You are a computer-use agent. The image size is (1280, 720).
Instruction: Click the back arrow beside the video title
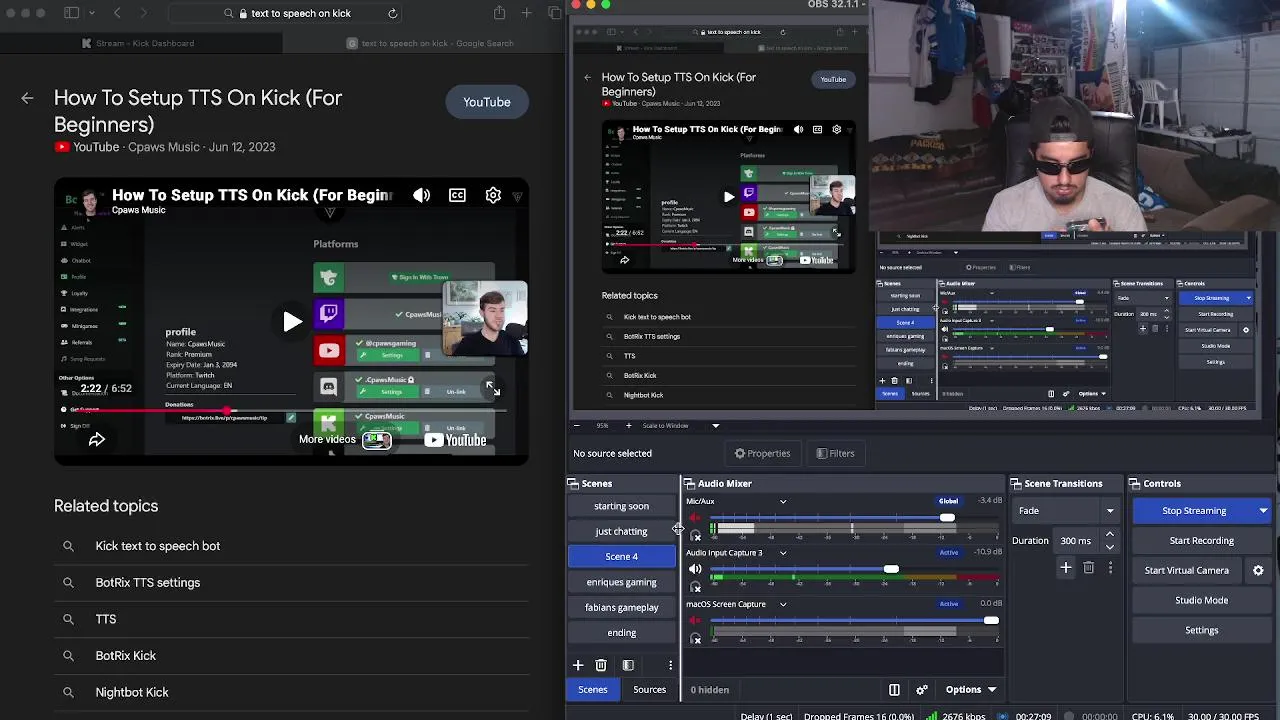(x=27, y=98)
